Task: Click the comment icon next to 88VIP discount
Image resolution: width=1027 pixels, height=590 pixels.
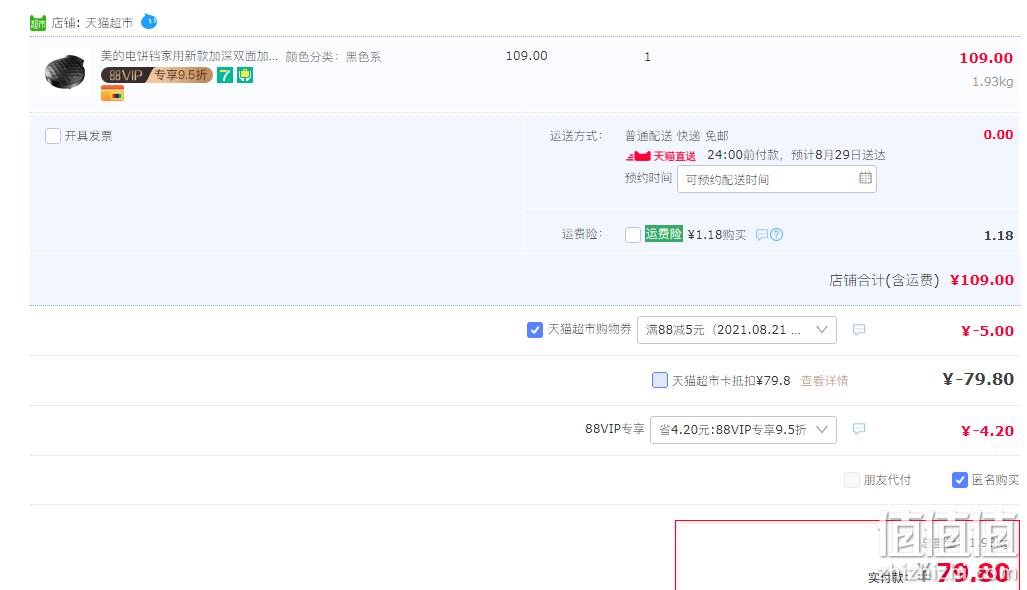Action: pyautogui.click(x=859, y=429)
